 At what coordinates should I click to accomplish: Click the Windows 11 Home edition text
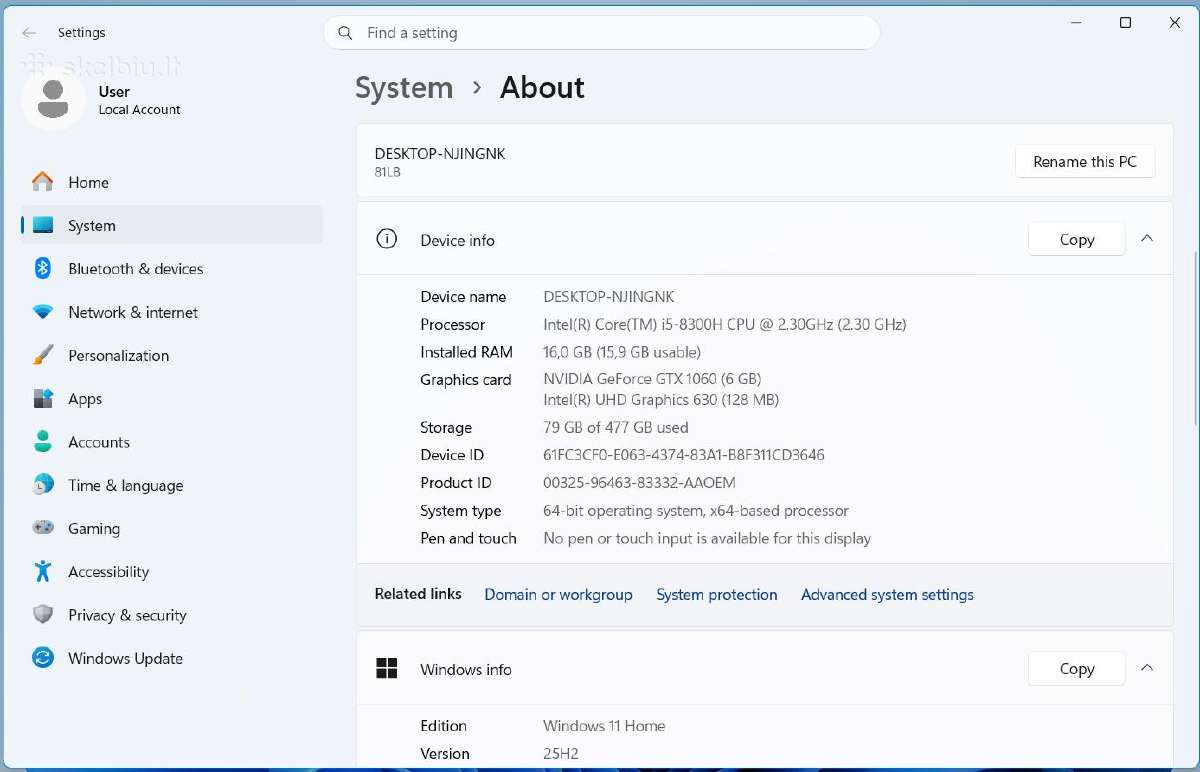point(604,726)
